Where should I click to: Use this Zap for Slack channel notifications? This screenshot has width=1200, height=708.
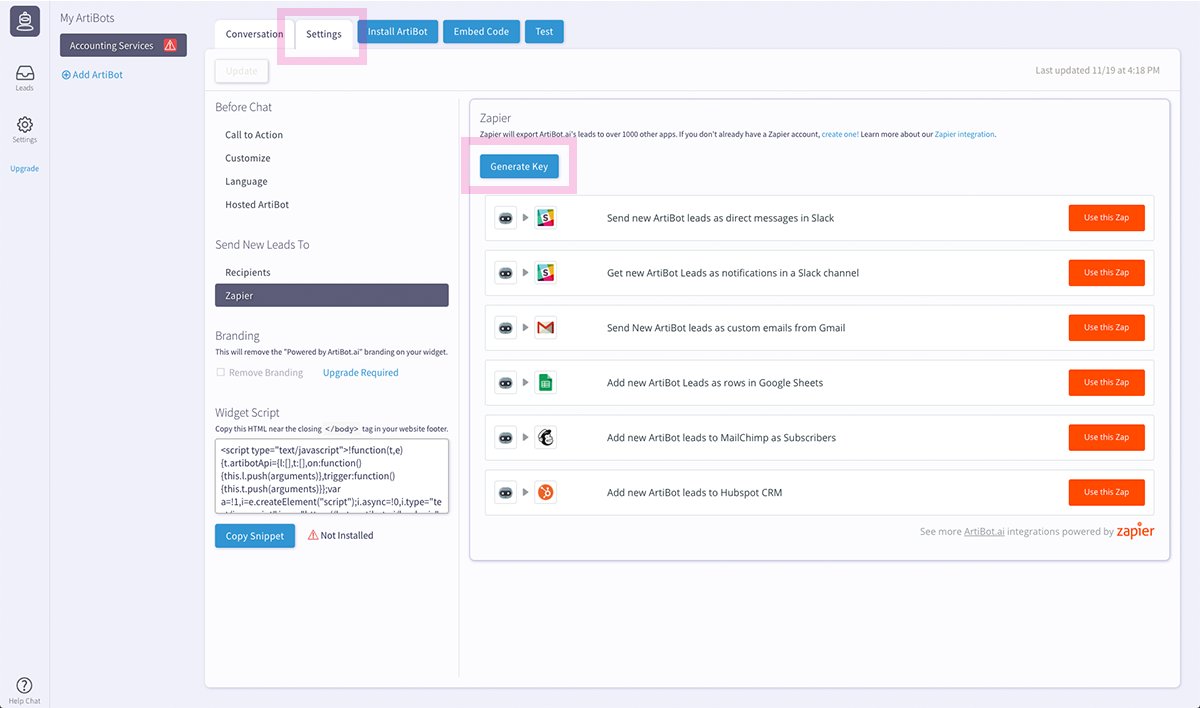[x=1106, y=273]
